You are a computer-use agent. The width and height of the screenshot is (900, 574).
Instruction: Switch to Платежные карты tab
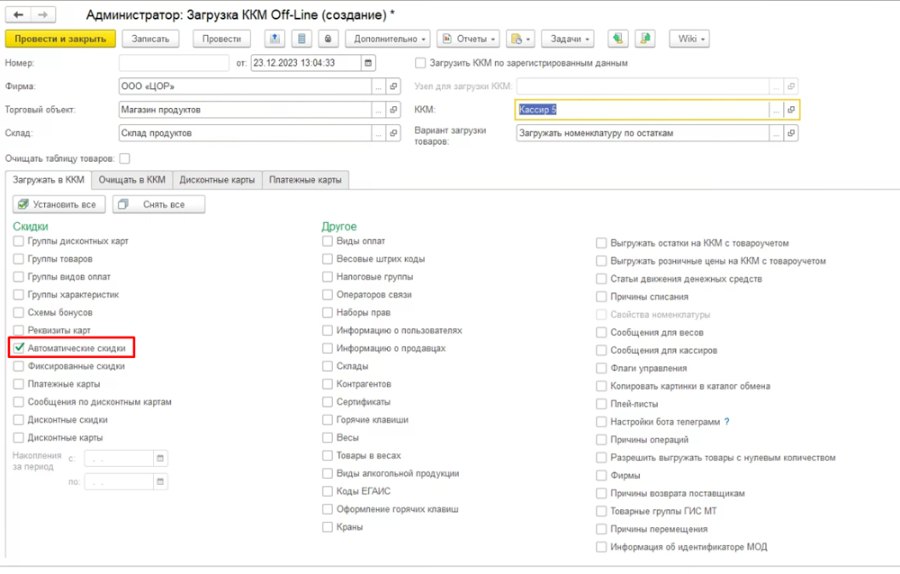pyautogui.click(x=305, y=180)
